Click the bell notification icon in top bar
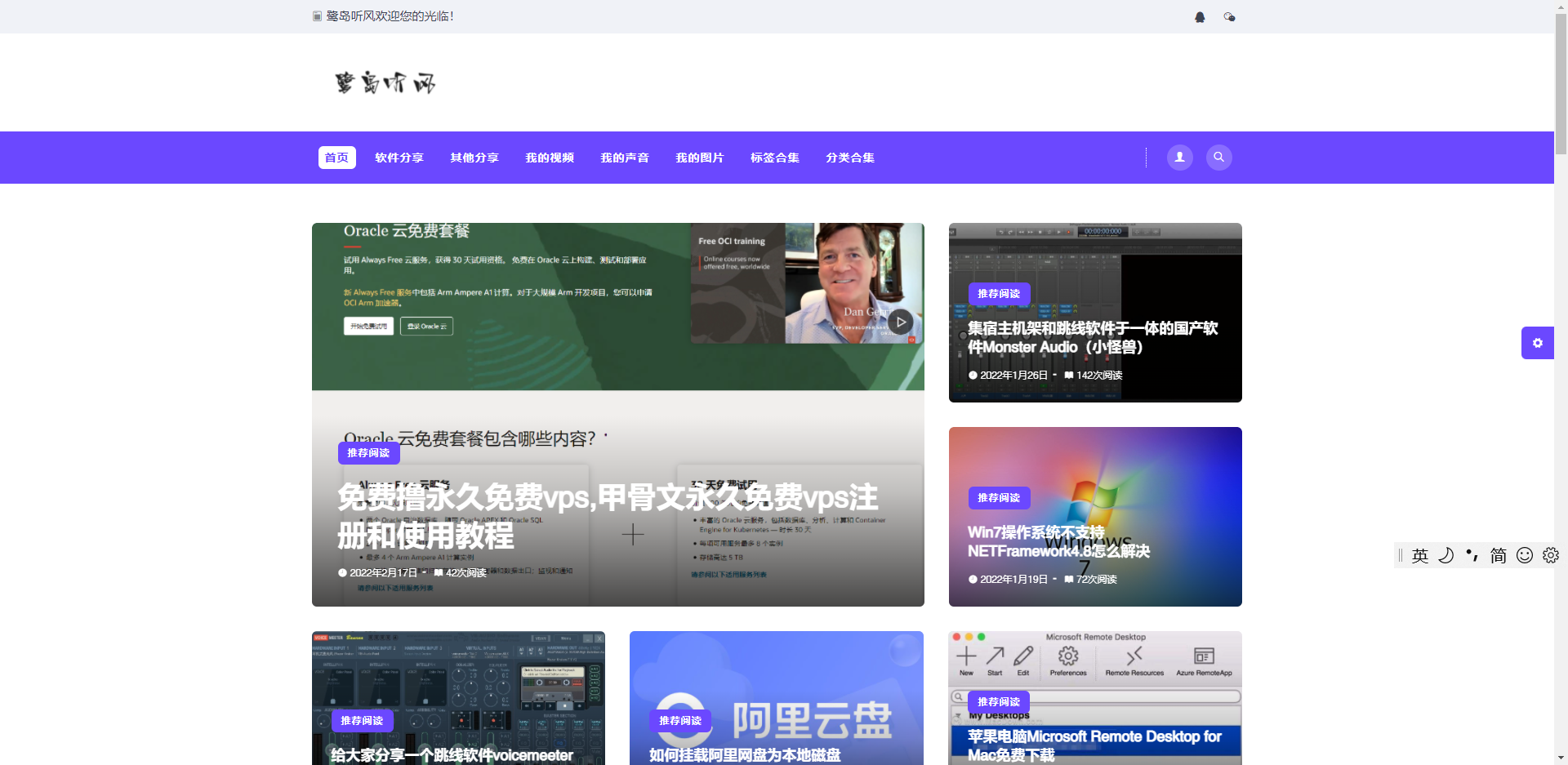Viewport: 1568px width, 765px height. click(1200, 17)
